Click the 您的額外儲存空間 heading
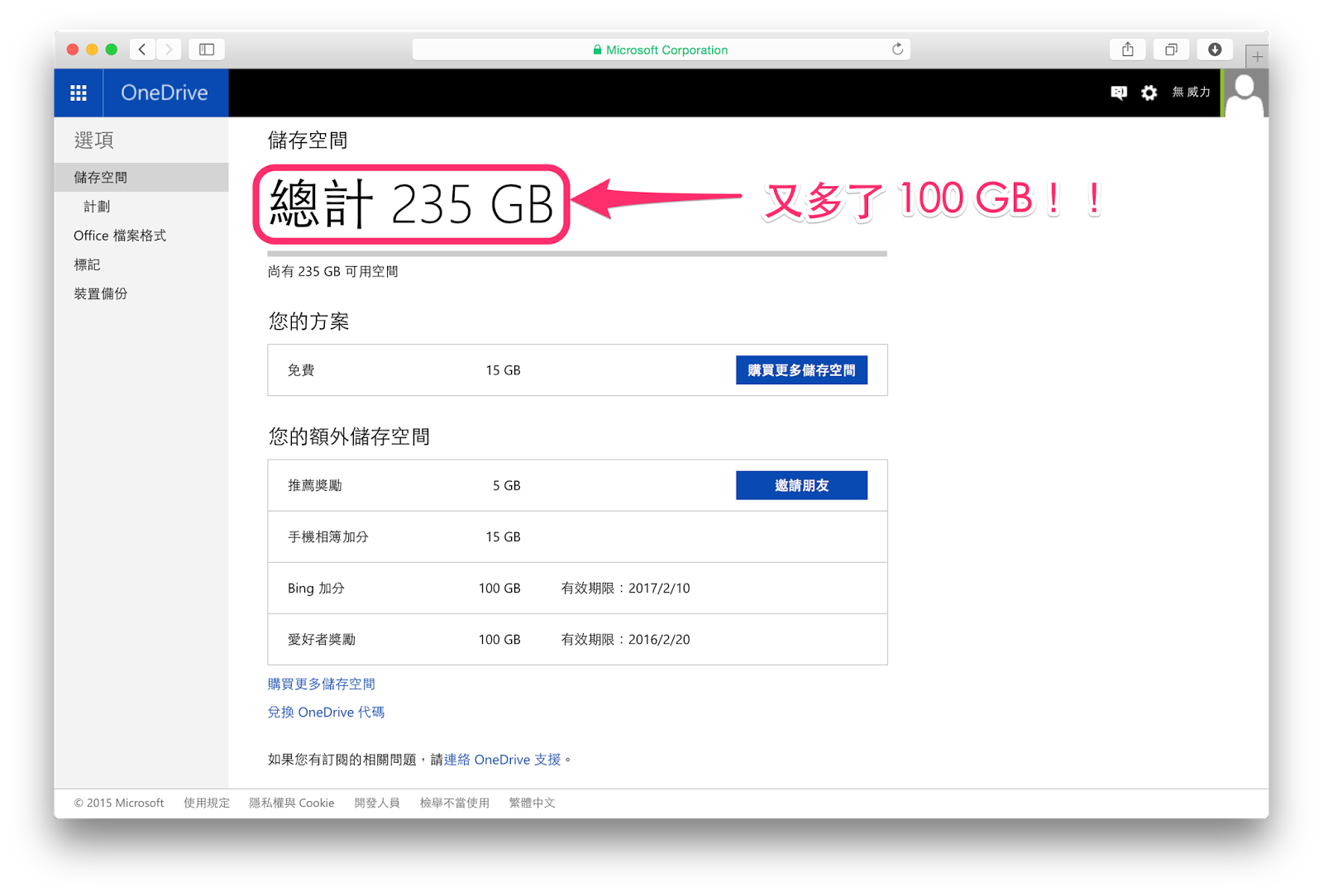The image size is (1323, 896). click(x=349, y=436)
